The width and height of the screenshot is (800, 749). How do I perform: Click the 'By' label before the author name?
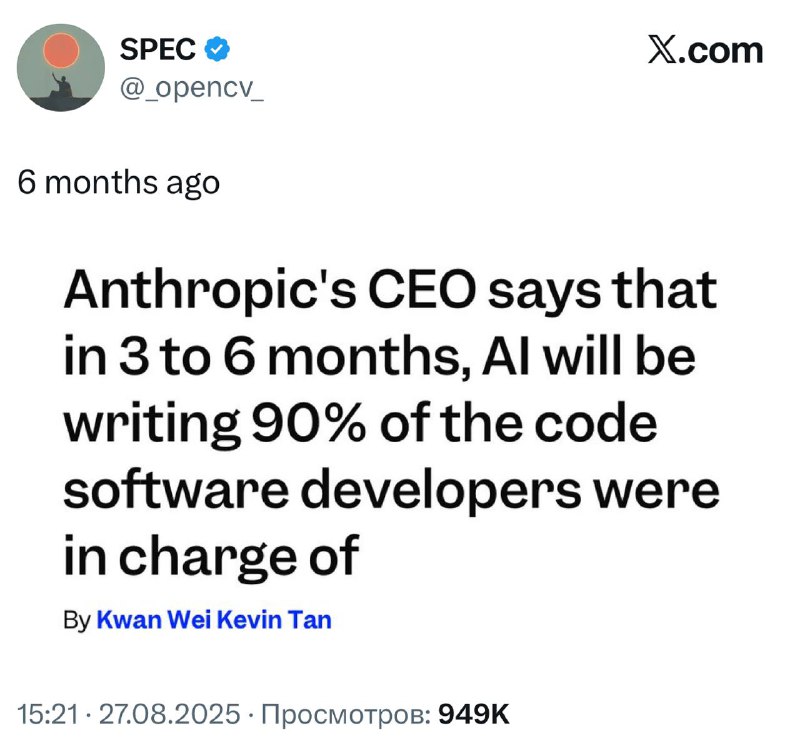[x=77, y=620]
